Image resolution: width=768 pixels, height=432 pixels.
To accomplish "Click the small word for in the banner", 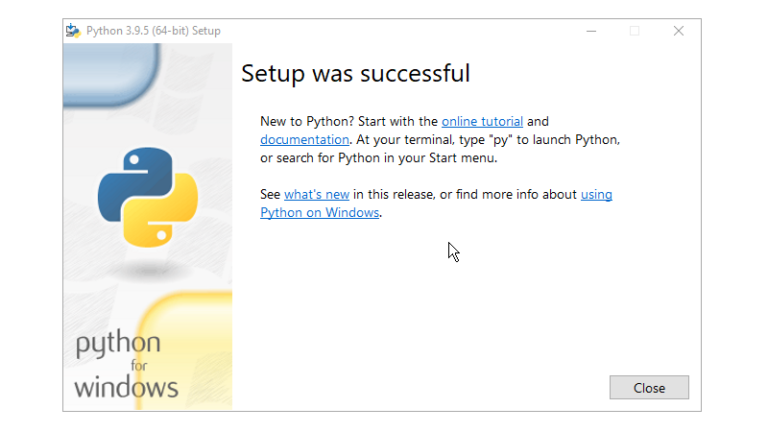I will pyautogui.click(x=139, y=367).
